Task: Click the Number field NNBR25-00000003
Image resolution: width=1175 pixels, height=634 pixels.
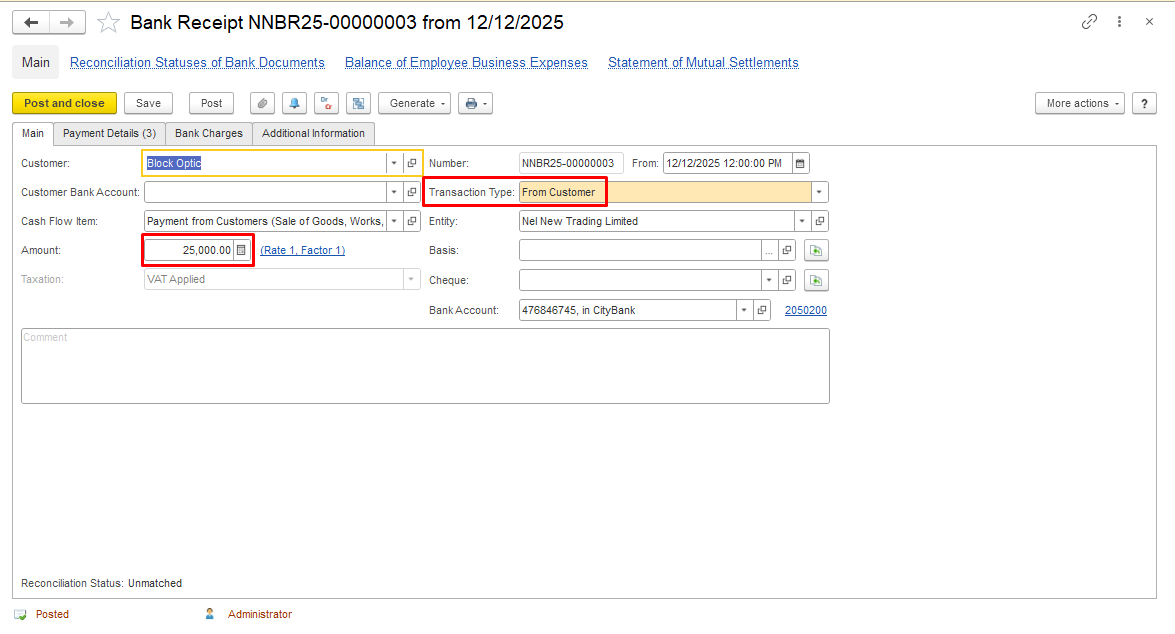Action: [570, 163]
